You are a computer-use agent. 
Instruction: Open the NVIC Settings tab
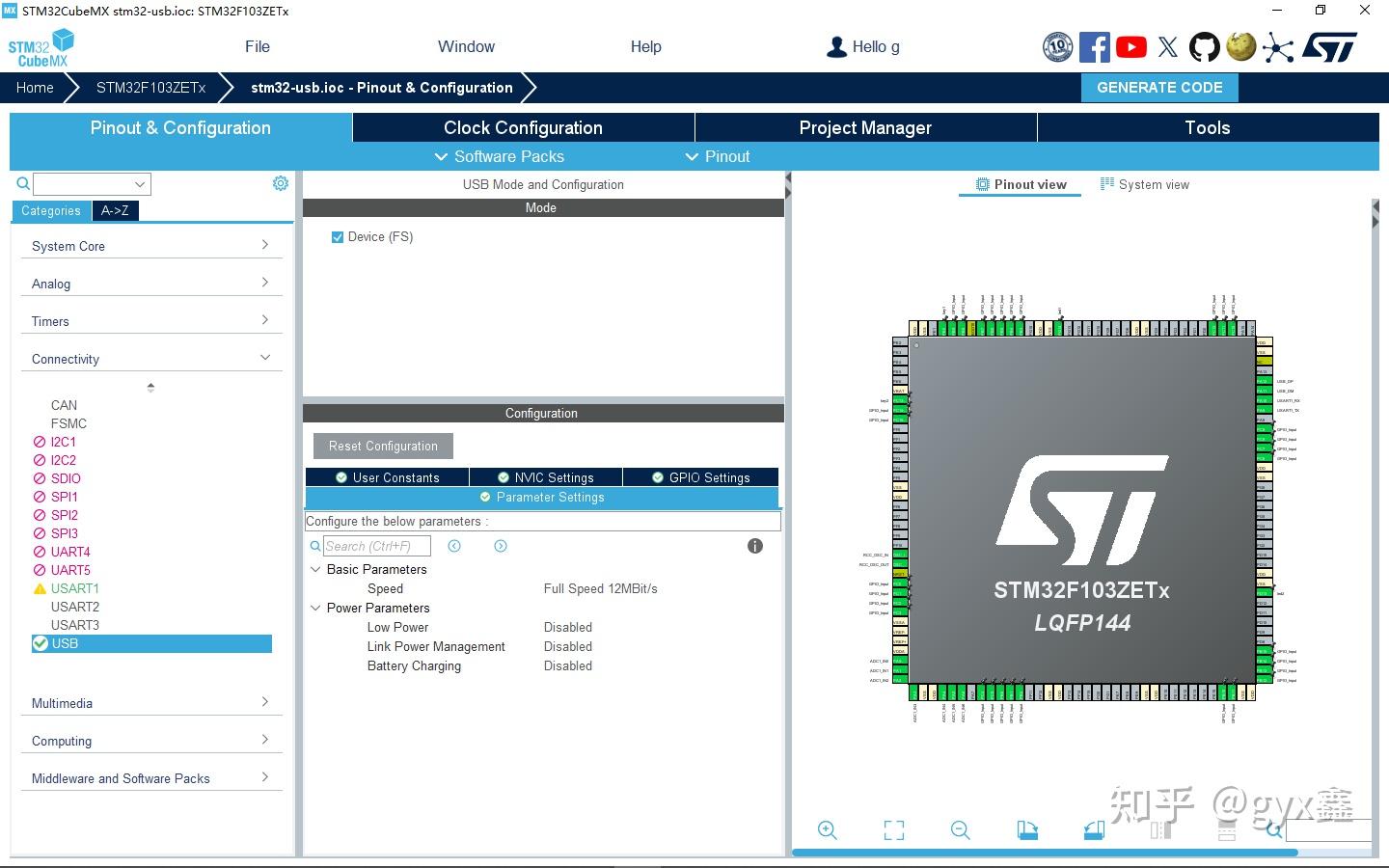(x=546, y=477)
